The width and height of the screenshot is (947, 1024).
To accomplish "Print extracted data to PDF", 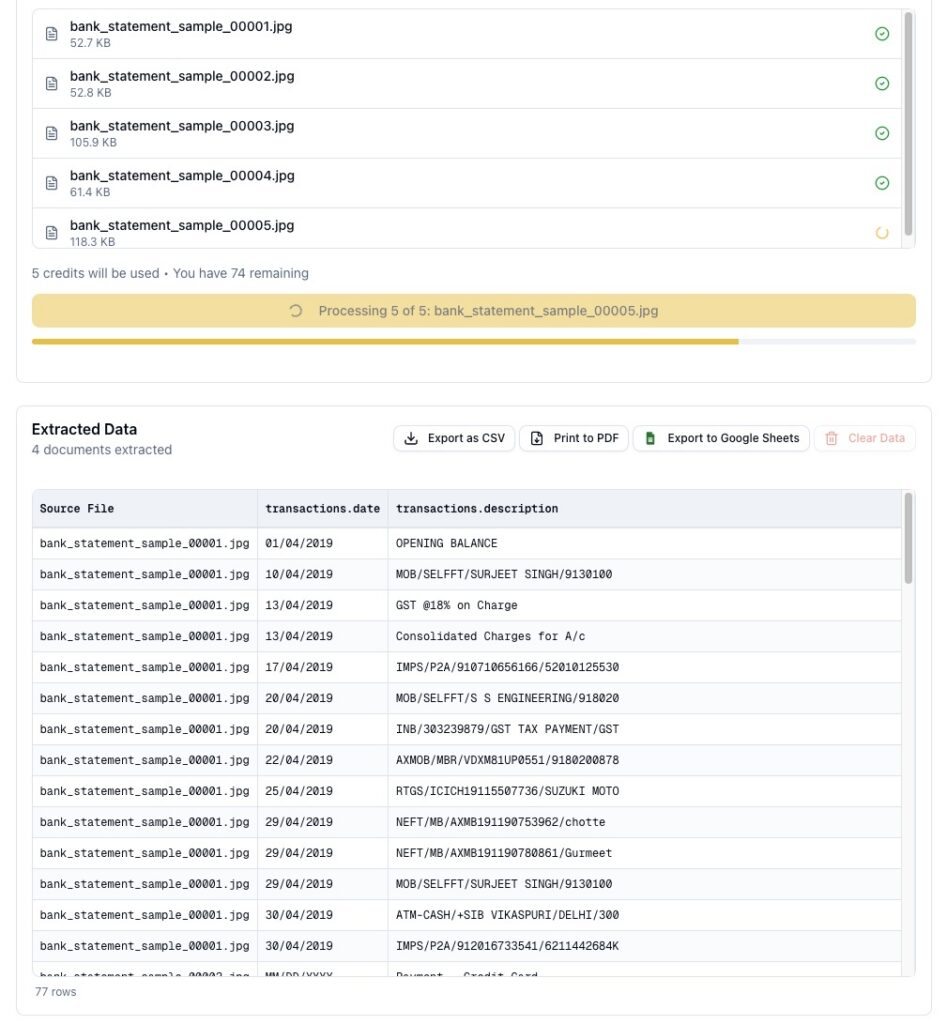I will 574,438.
